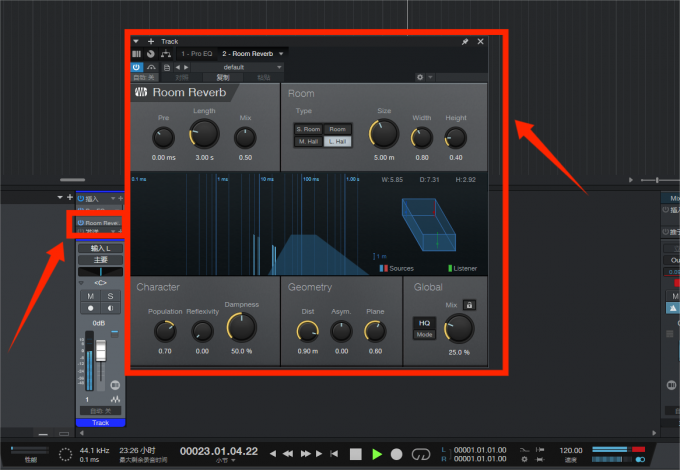Image resolution: width=680 pixels, height=470 pixels.
Task: Open the plugin settings gear icon
Action: pos(419,77)
